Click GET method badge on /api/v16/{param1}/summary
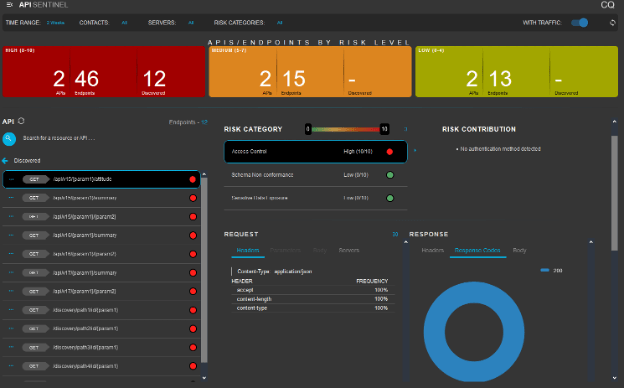The image size is (624, 388). coord(35,235)
